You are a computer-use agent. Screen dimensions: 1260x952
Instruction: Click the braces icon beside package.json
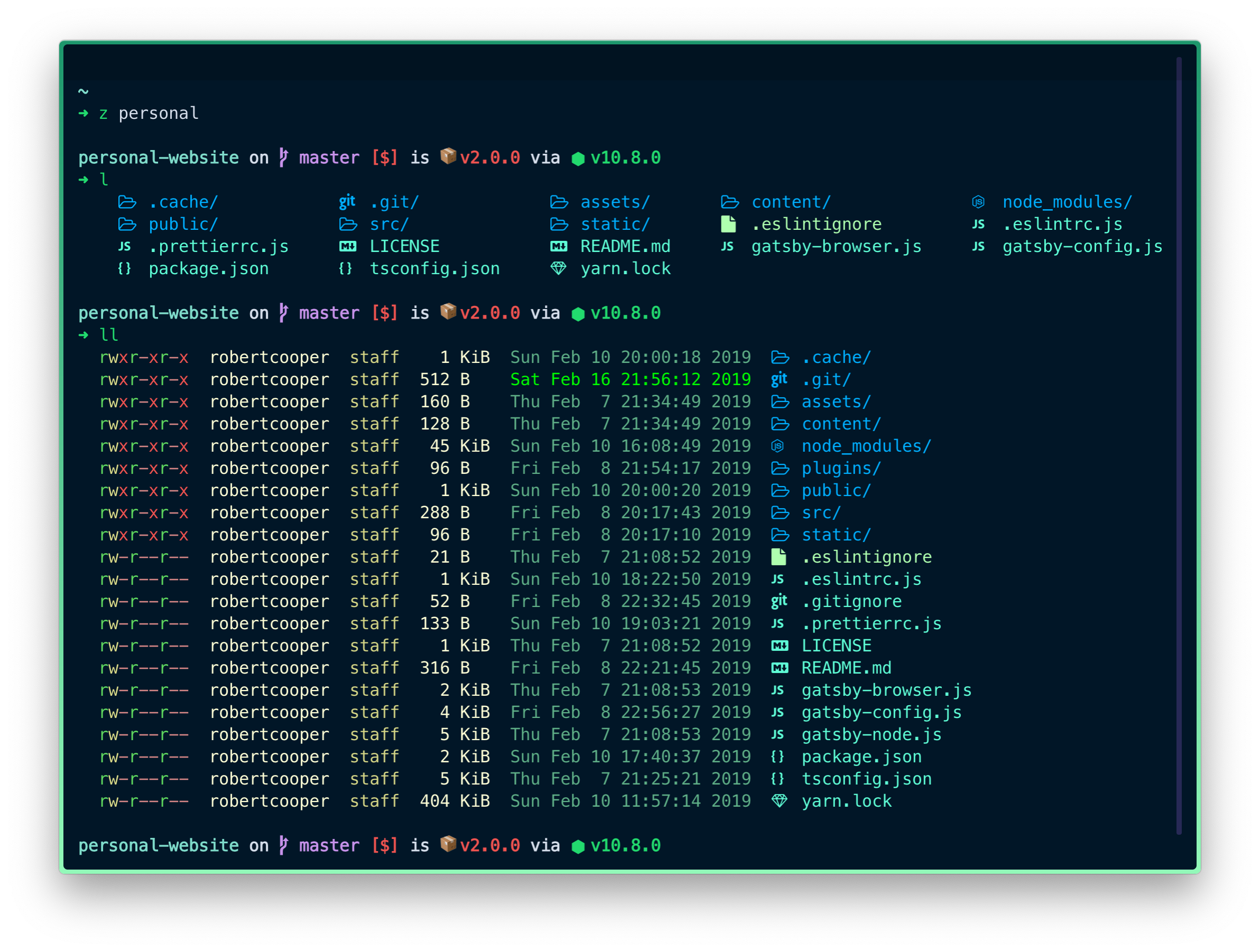pyautogui.click(x=124, y=268)
